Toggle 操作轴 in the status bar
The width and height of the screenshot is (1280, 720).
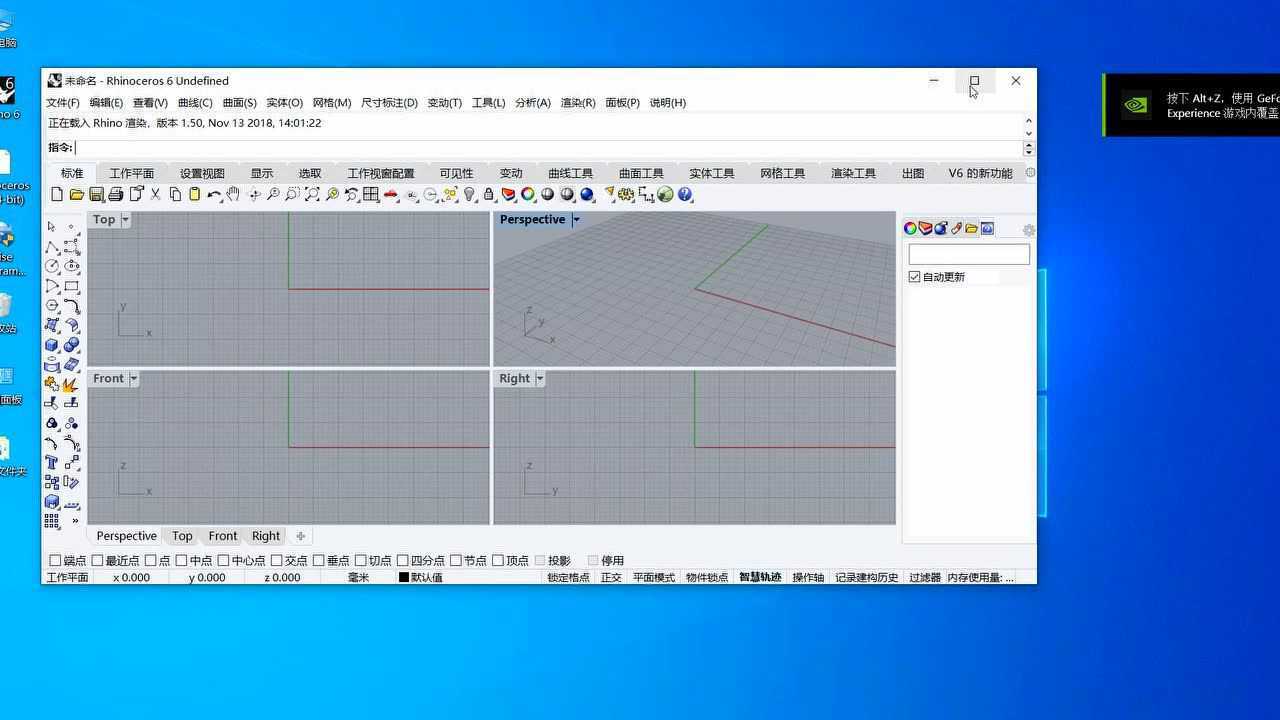808,578
